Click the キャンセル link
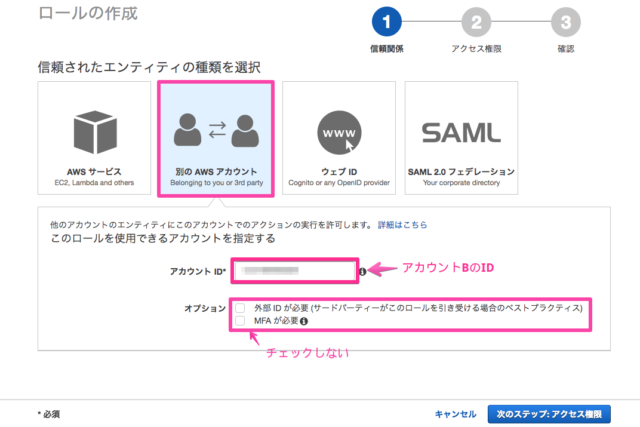640x427 pixels. pyautogui.click(x=456, y=414)
